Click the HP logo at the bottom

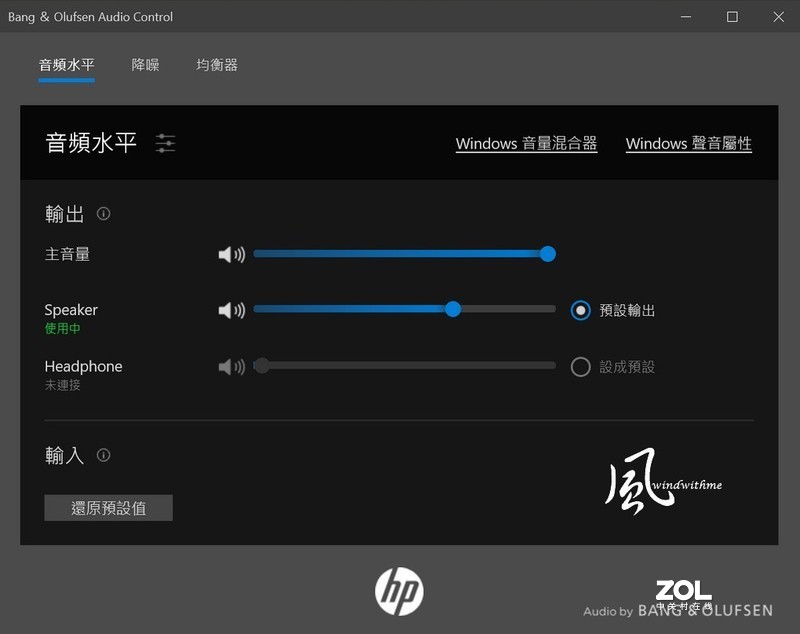pos(398,590)
